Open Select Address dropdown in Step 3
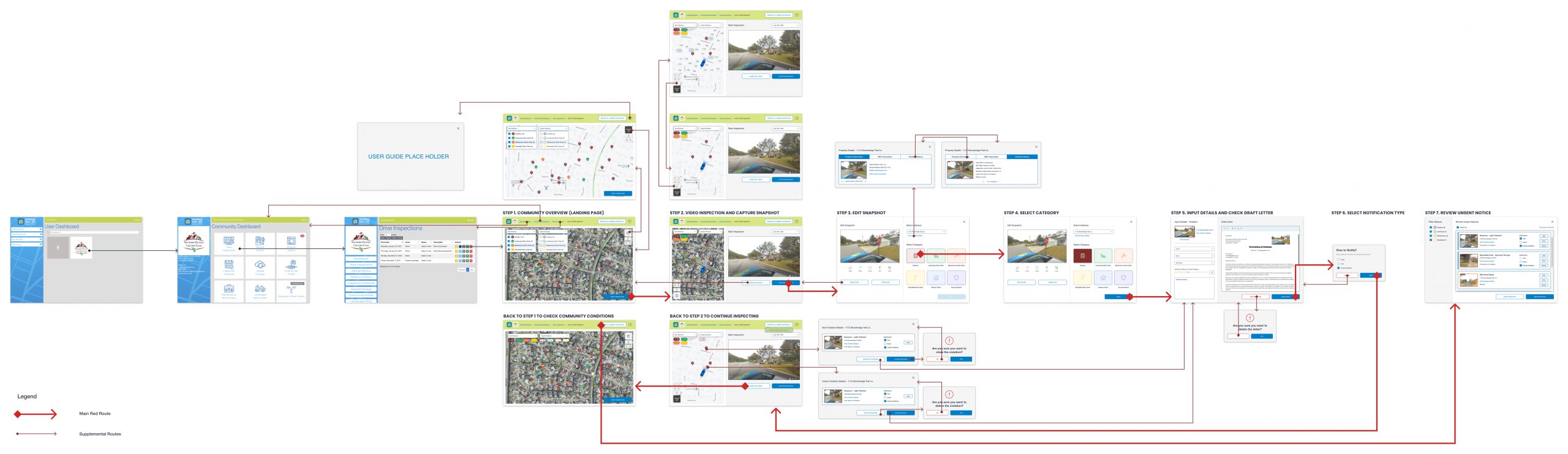This screenshot has height=454, width=1568. point(926,231)
